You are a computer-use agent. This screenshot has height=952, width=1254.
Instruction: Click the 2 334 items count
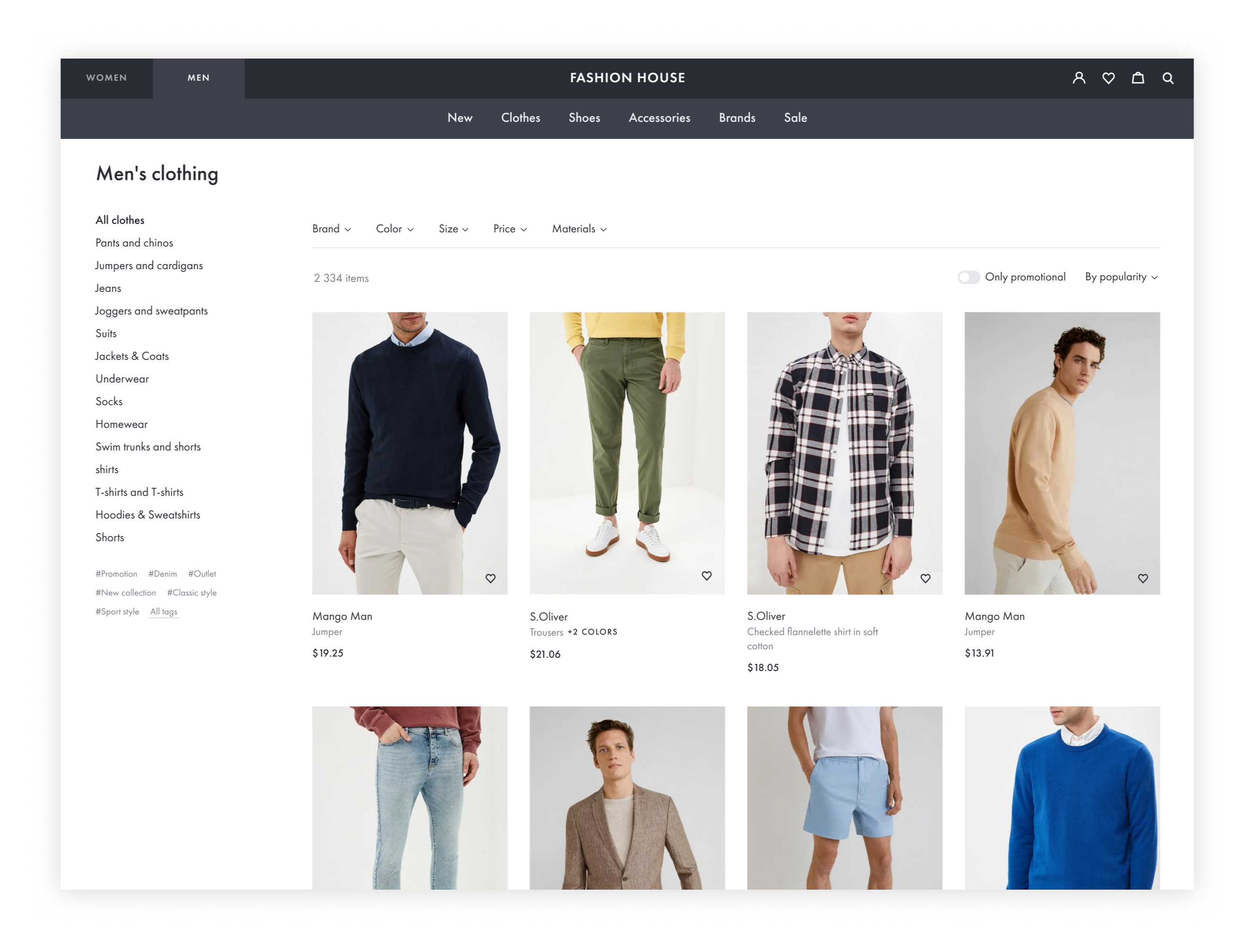pos(341,278)
